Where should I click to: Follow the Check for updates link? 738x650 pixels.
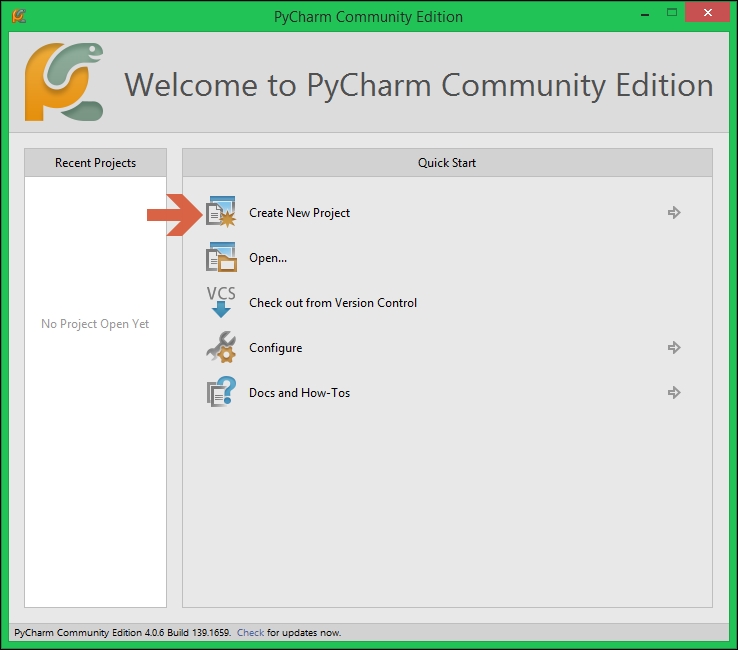(250, 633)
